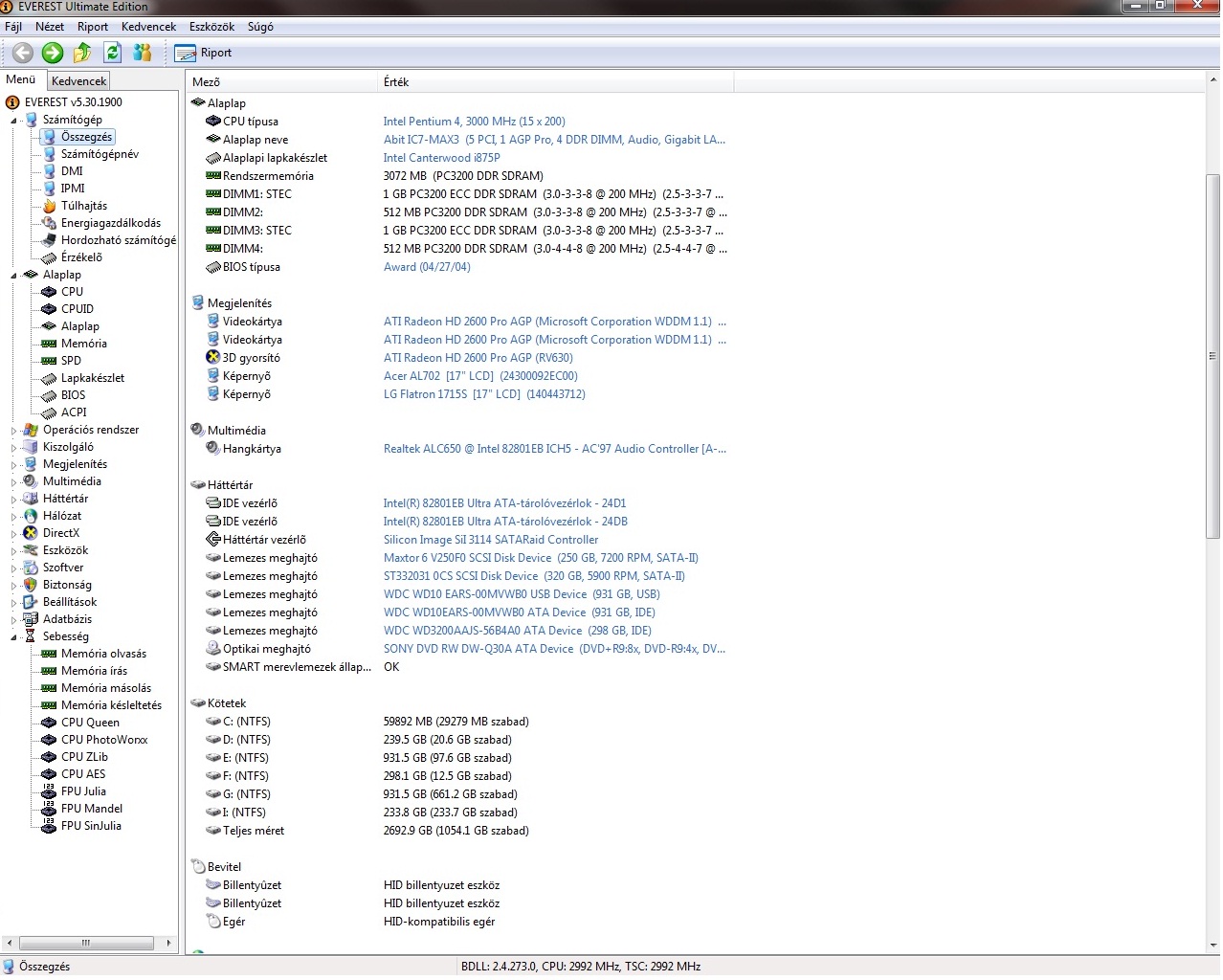This screenshot has width=1223, height=980.
Task: Click the Hangkártya speaker row icon
Action: tap(213, 449)
